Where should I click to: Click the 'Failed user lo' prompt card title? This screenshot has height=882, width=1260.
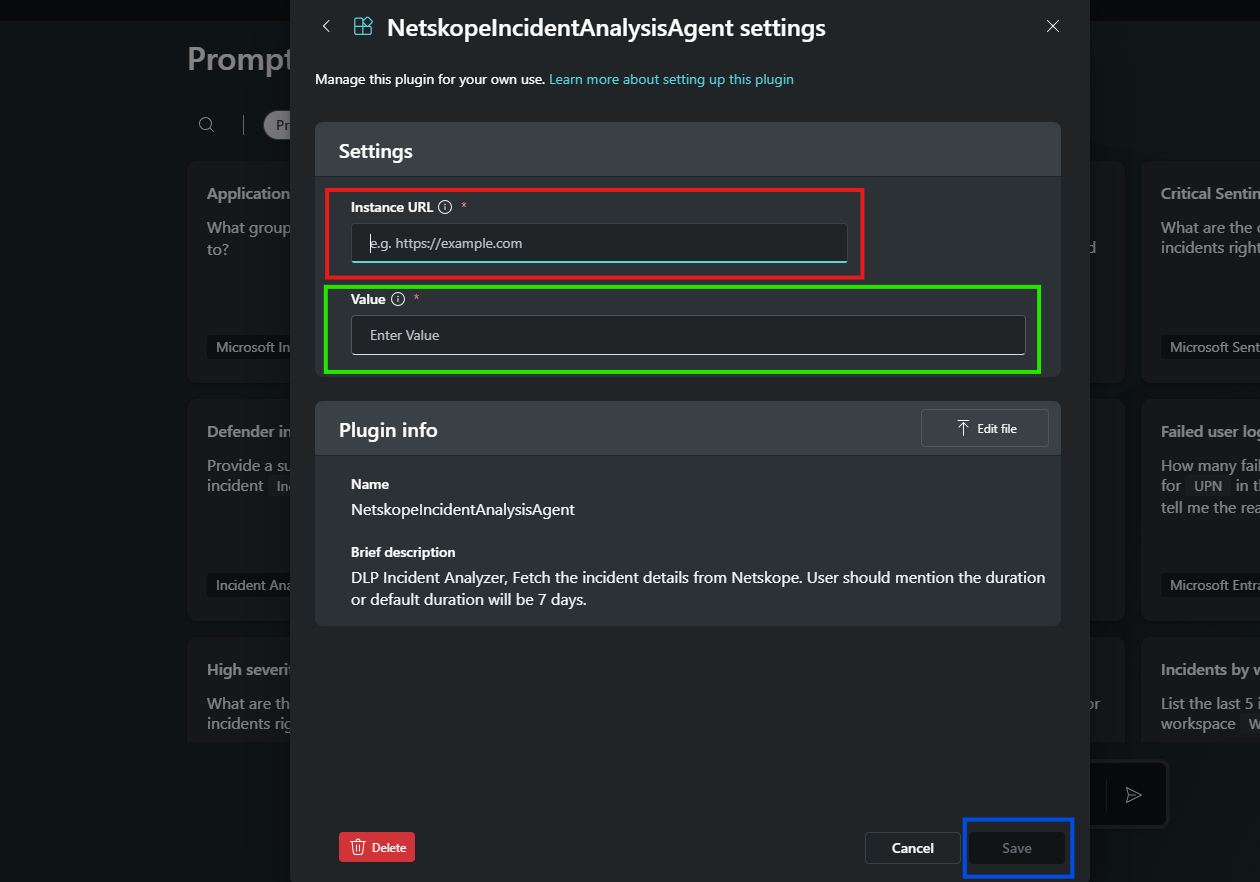(x=1210, y=432)
